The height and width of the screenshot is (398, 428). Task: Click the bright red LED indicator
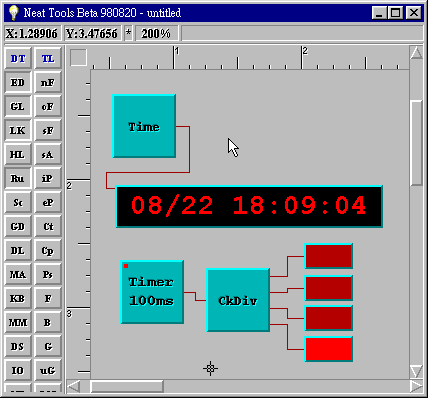[x=329, y=349]
